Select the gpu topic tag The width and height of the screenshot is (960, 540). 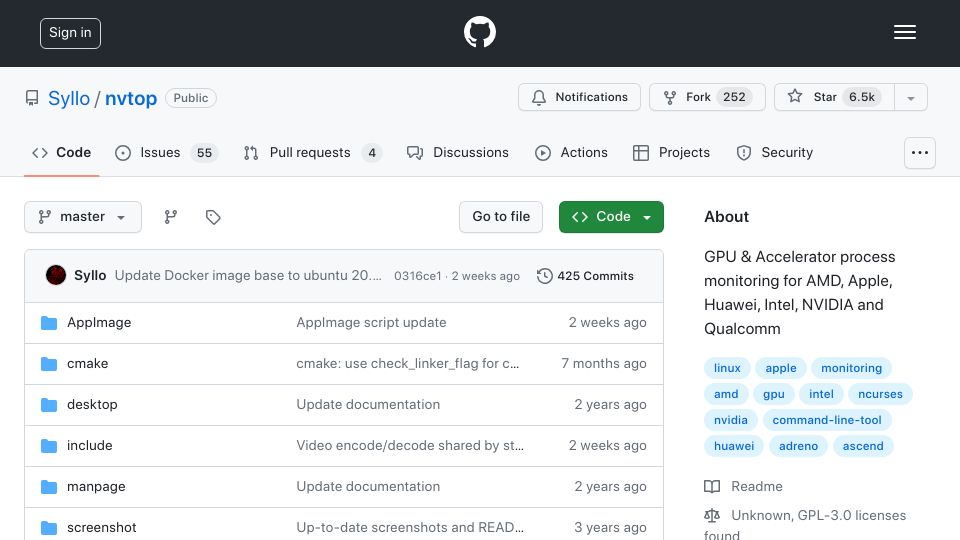click(x=774, y=394)
